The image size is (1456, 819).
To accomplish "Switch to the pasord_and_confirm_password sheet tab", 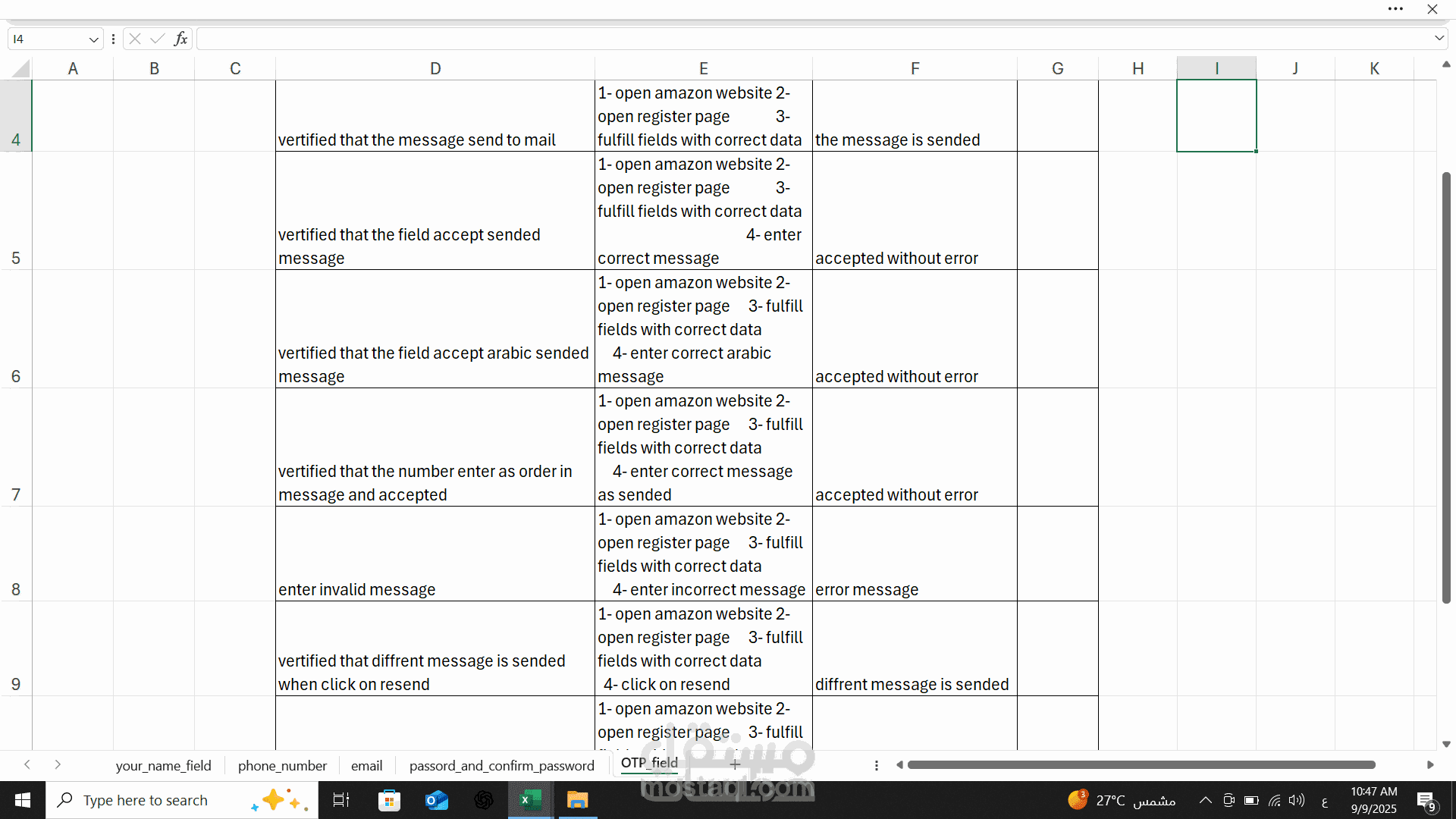I will pos(501,766).
